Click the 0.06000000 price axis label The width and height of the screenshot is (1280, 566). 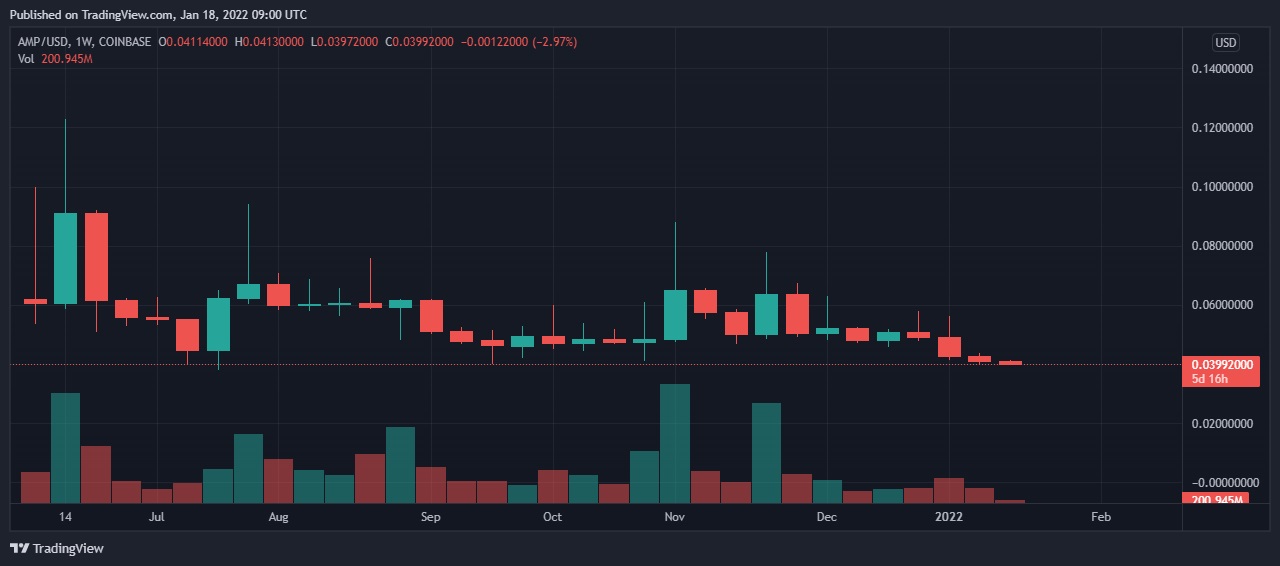(1221, 305)
